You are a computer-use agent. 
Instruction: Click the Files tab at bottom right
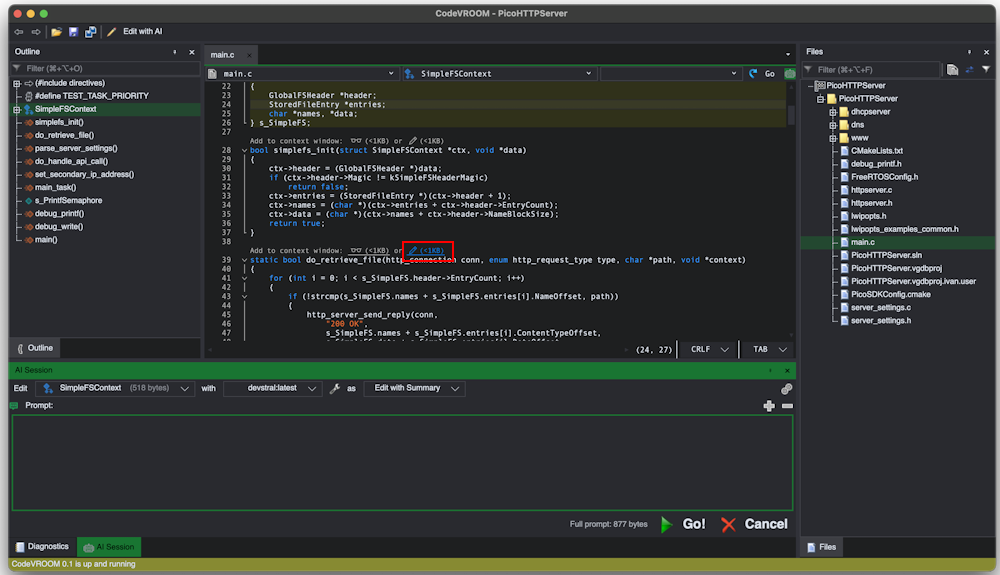tap(821, 547)
